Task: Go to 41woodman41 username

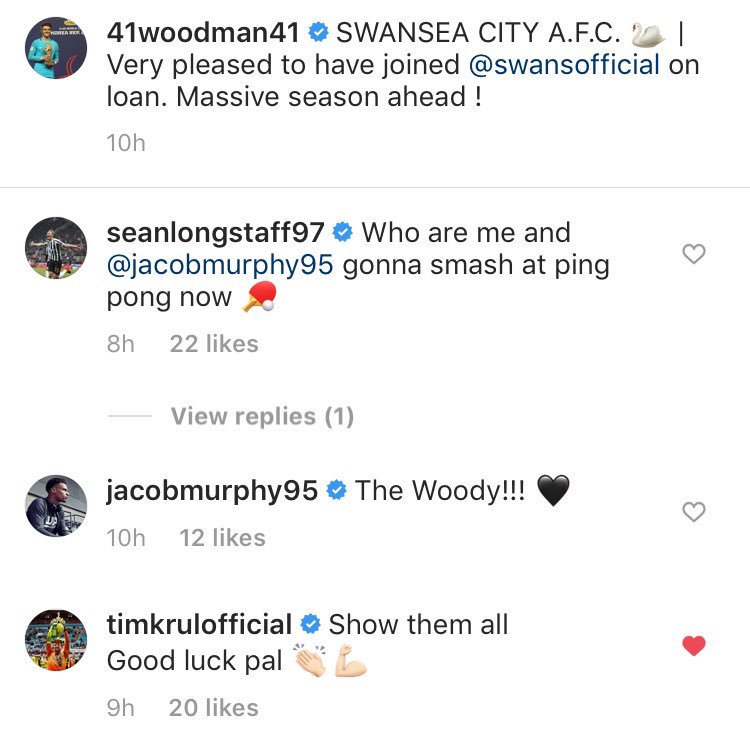Action: tap(203, 33)
